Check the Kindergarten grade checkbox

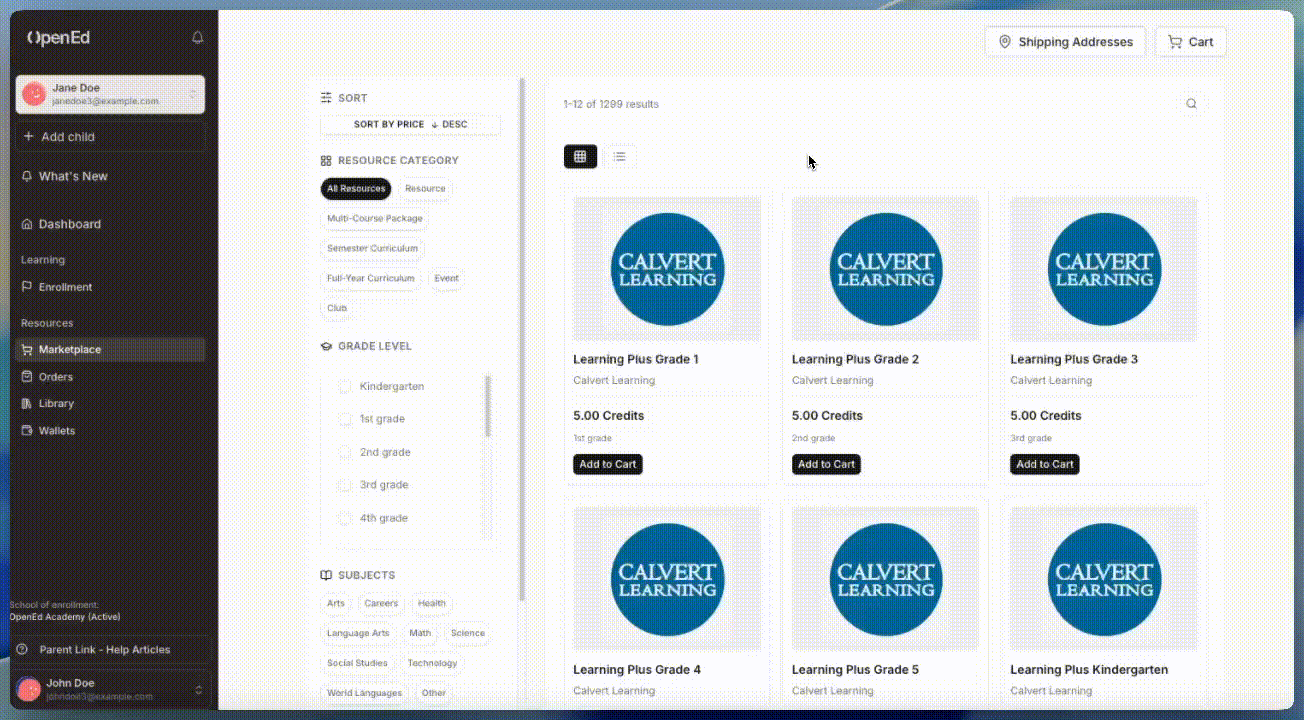point(345,387)
